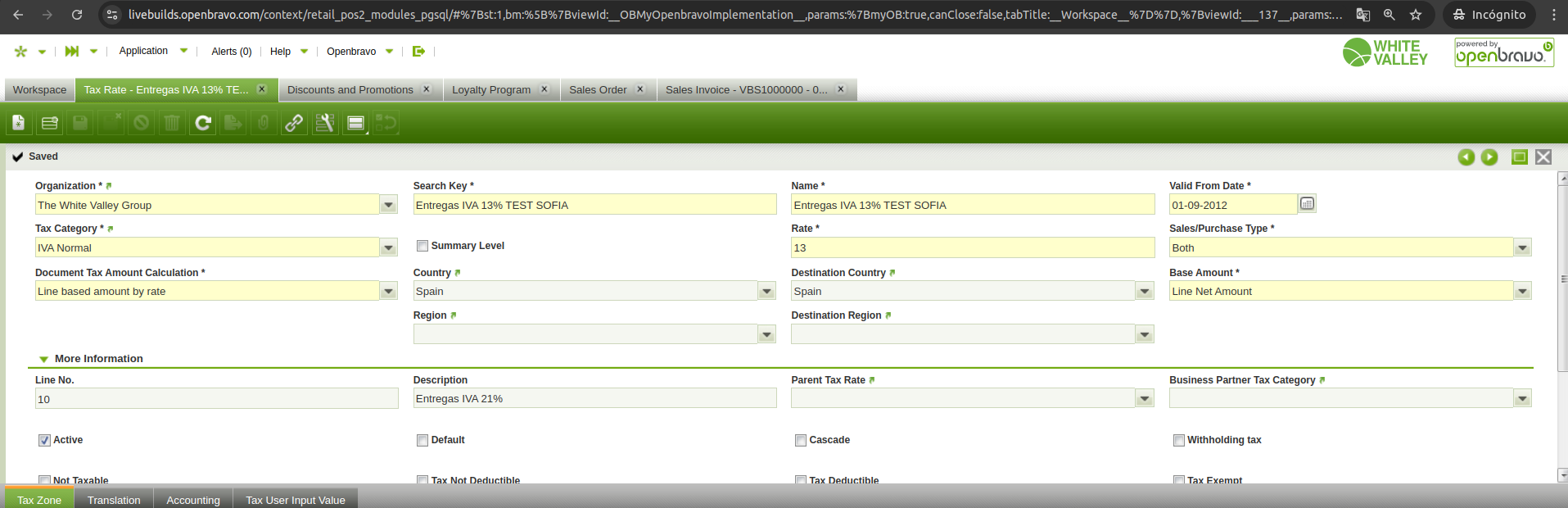Open the Translation subtab

pyautogui.click(x=114, y=500)
